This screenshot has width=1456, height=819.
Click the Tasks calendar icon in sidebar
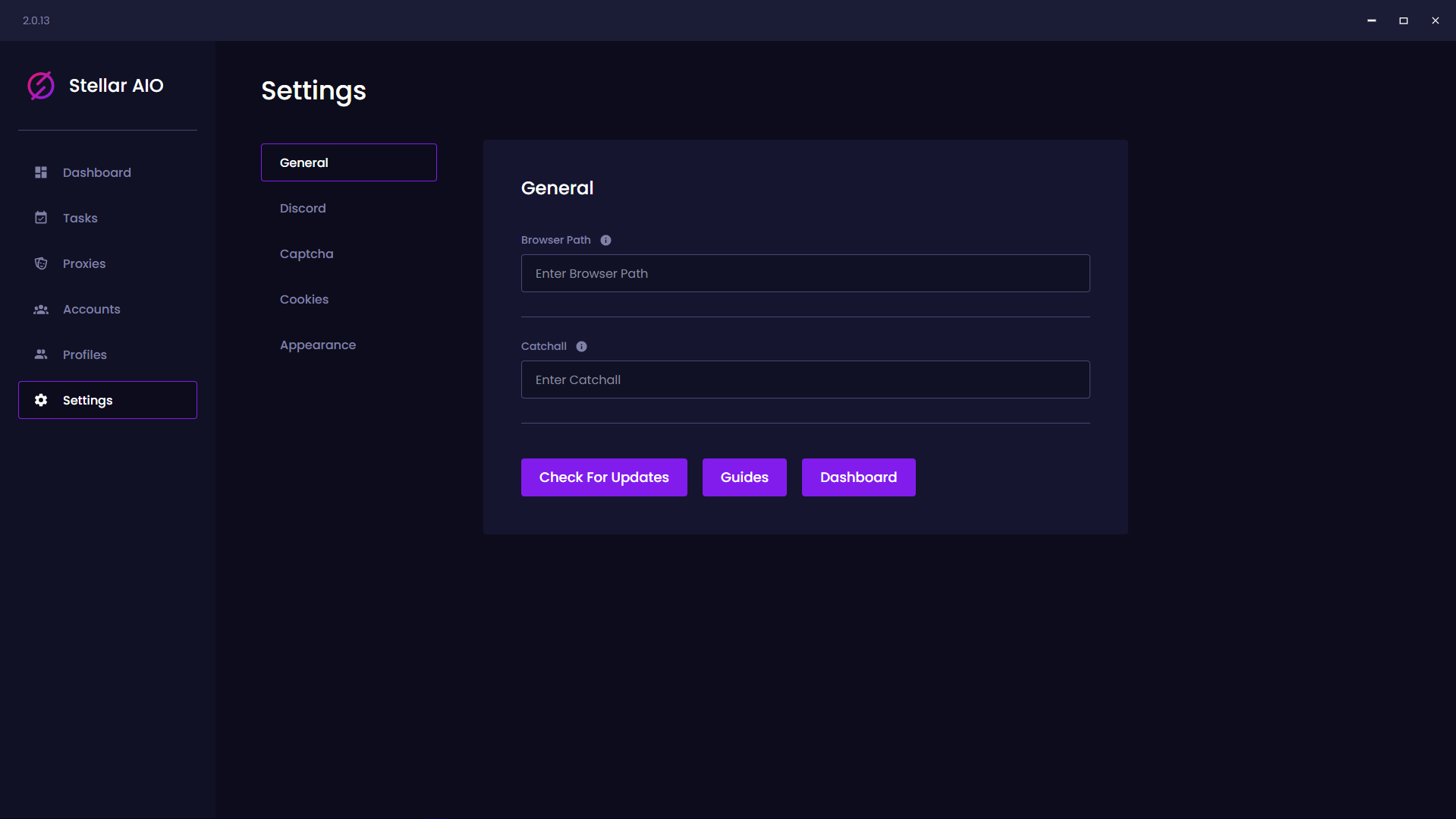click(x=41, y=218)
